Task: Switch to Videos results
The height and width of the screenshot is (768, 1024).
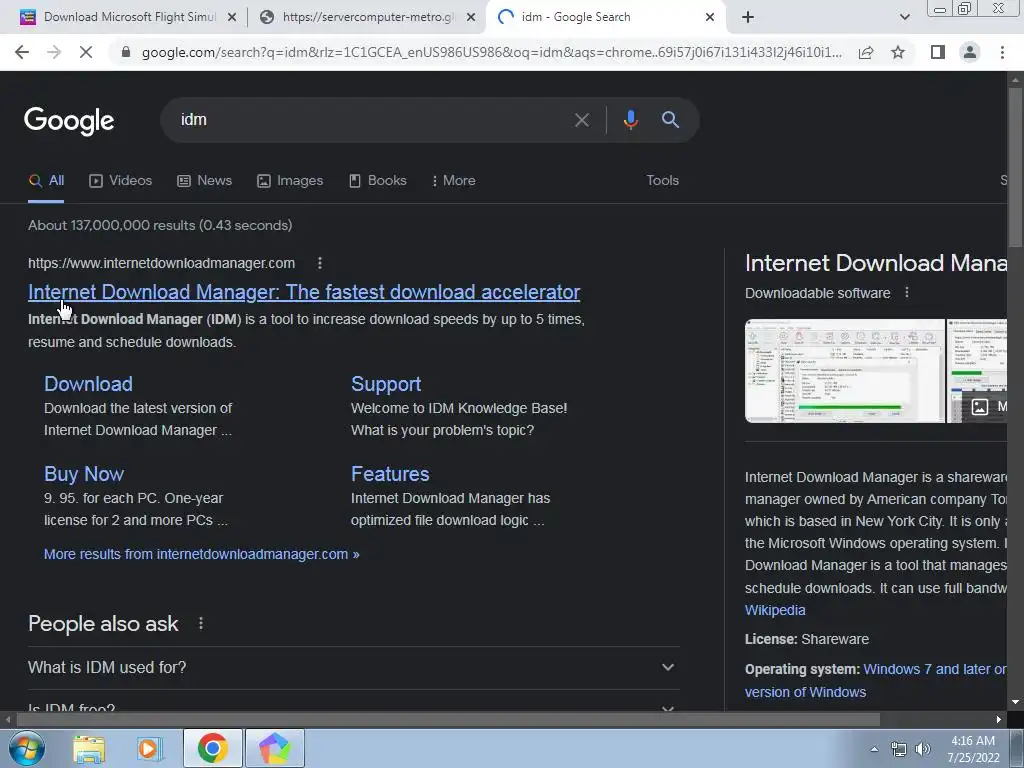Action: click(x=121, y=181)
